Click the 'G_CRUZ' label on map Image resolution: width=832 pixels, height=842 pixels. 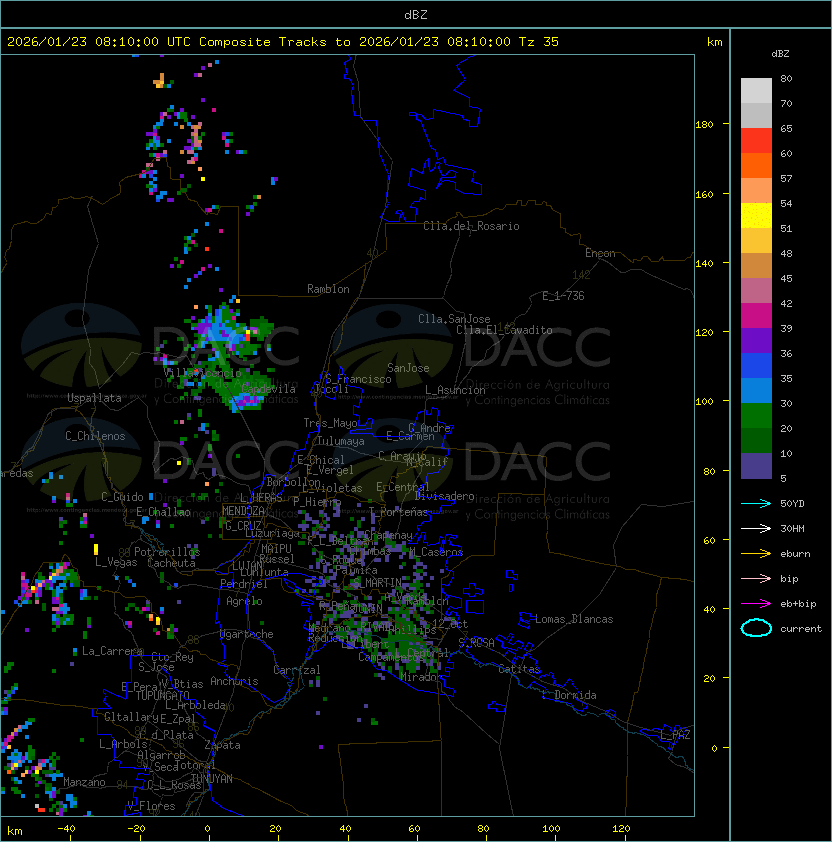click(x=243, y=525)
